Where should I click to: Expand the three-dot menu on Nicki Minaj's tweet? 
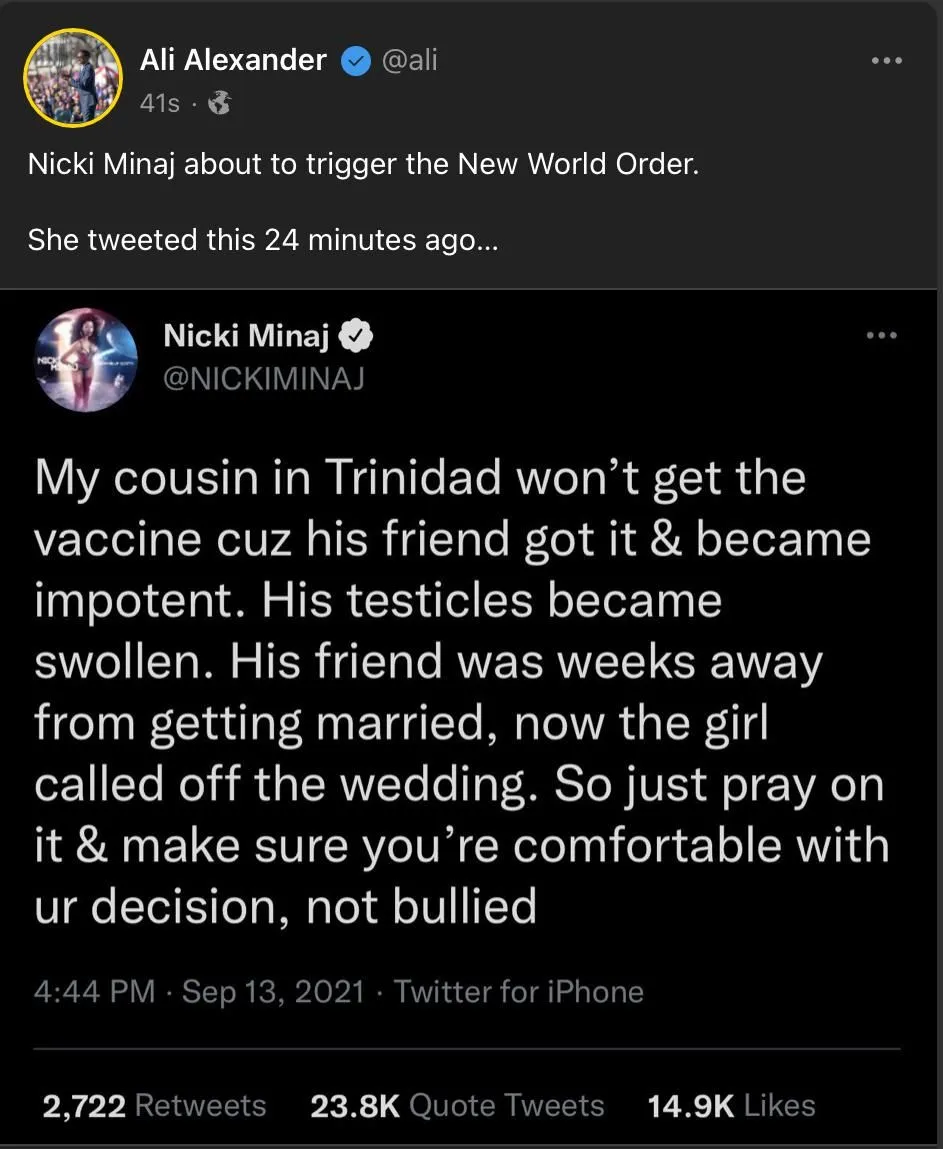(881, 336)
